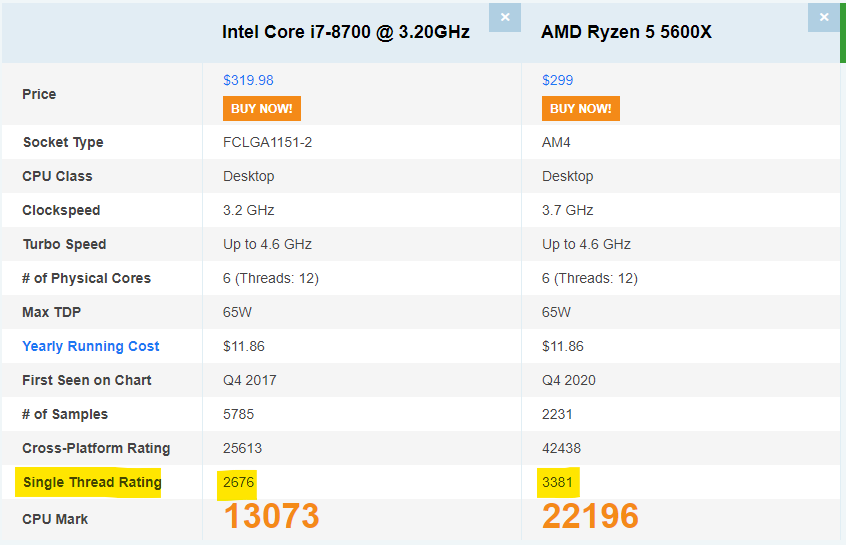Select the Single Thread Rating label
The width and height of the screenshot is (846, 545).
(x=92, y=482)
